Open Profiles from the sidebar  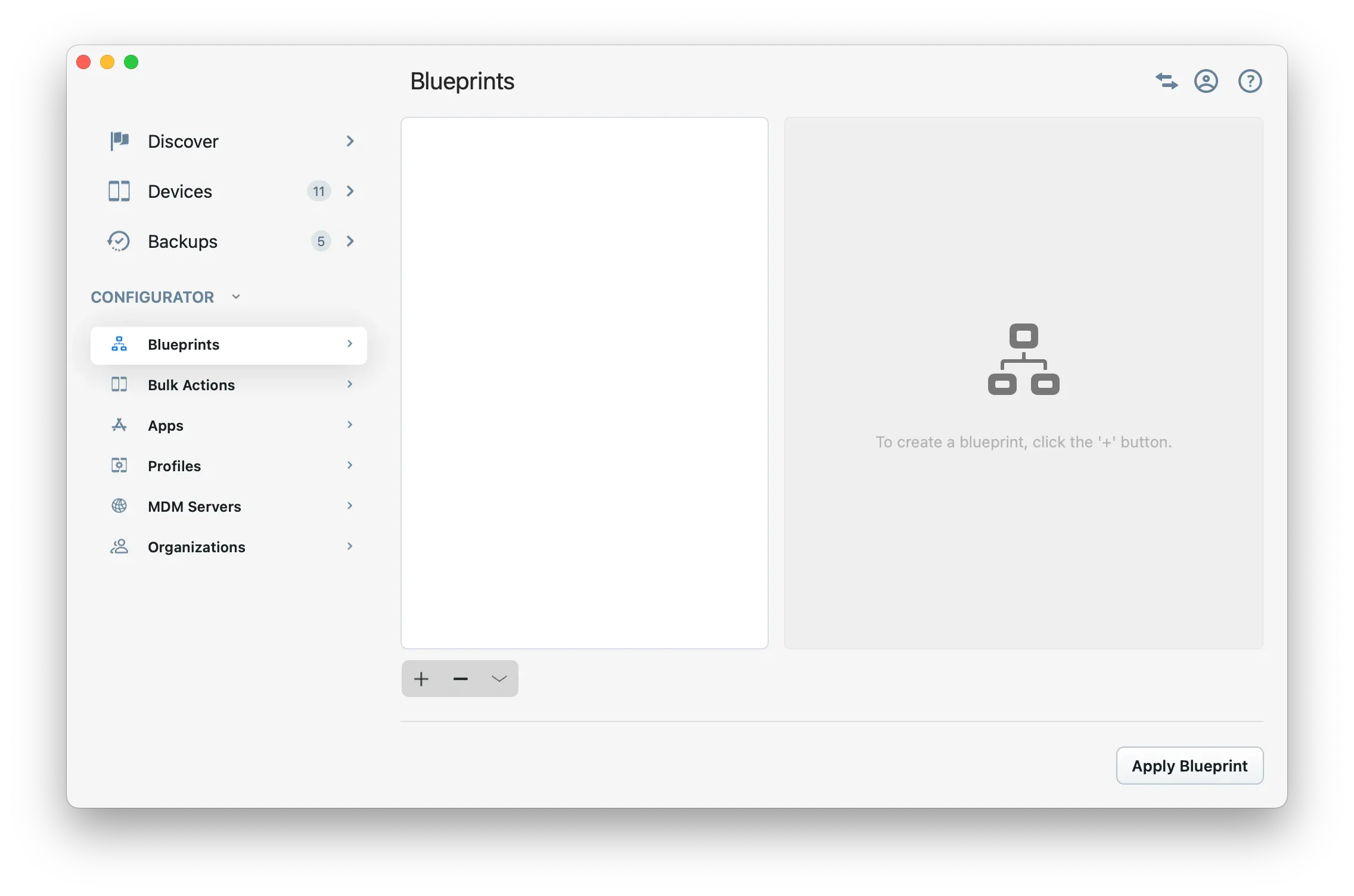[x=174, y=466]
